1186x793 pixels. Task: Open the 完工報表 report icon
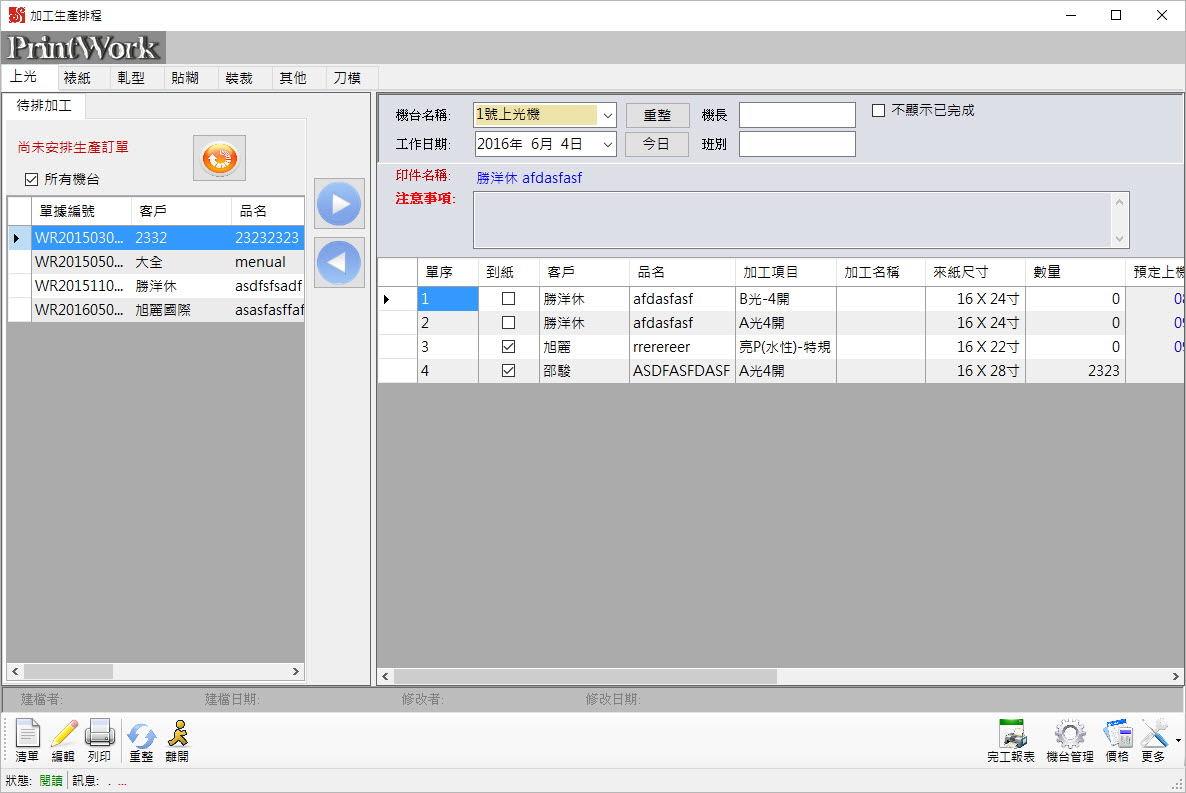(x=1011, y=740)
